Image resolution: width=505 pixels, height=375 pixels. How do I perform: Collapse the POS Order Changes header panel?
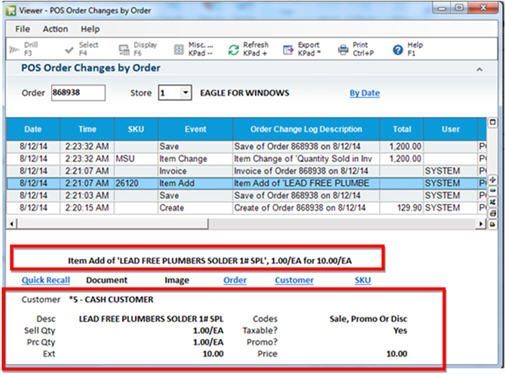479,69
